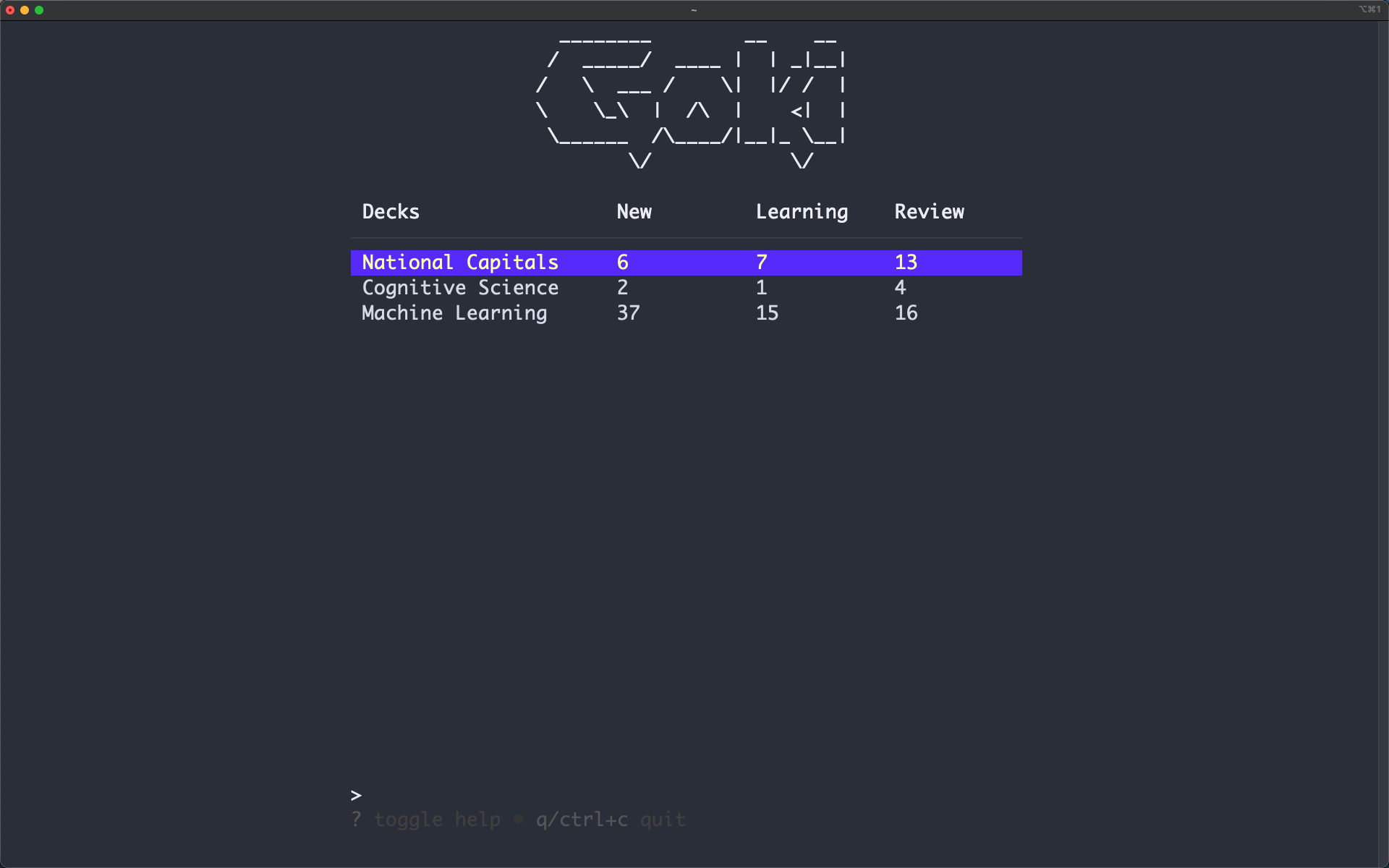
Task: Click the Review column header
Action: tap(929, 212)
